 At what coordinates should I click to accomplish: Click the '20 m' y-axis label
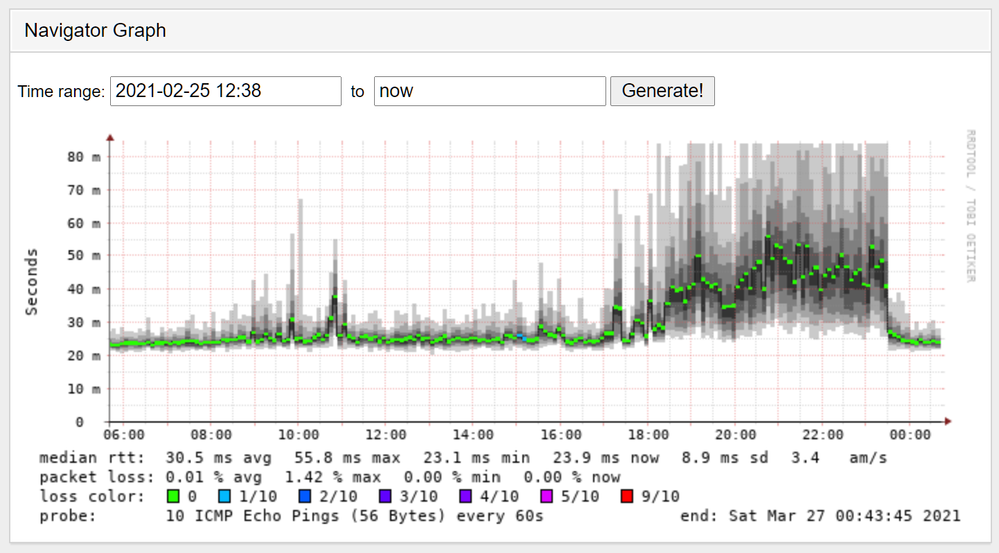84,356
